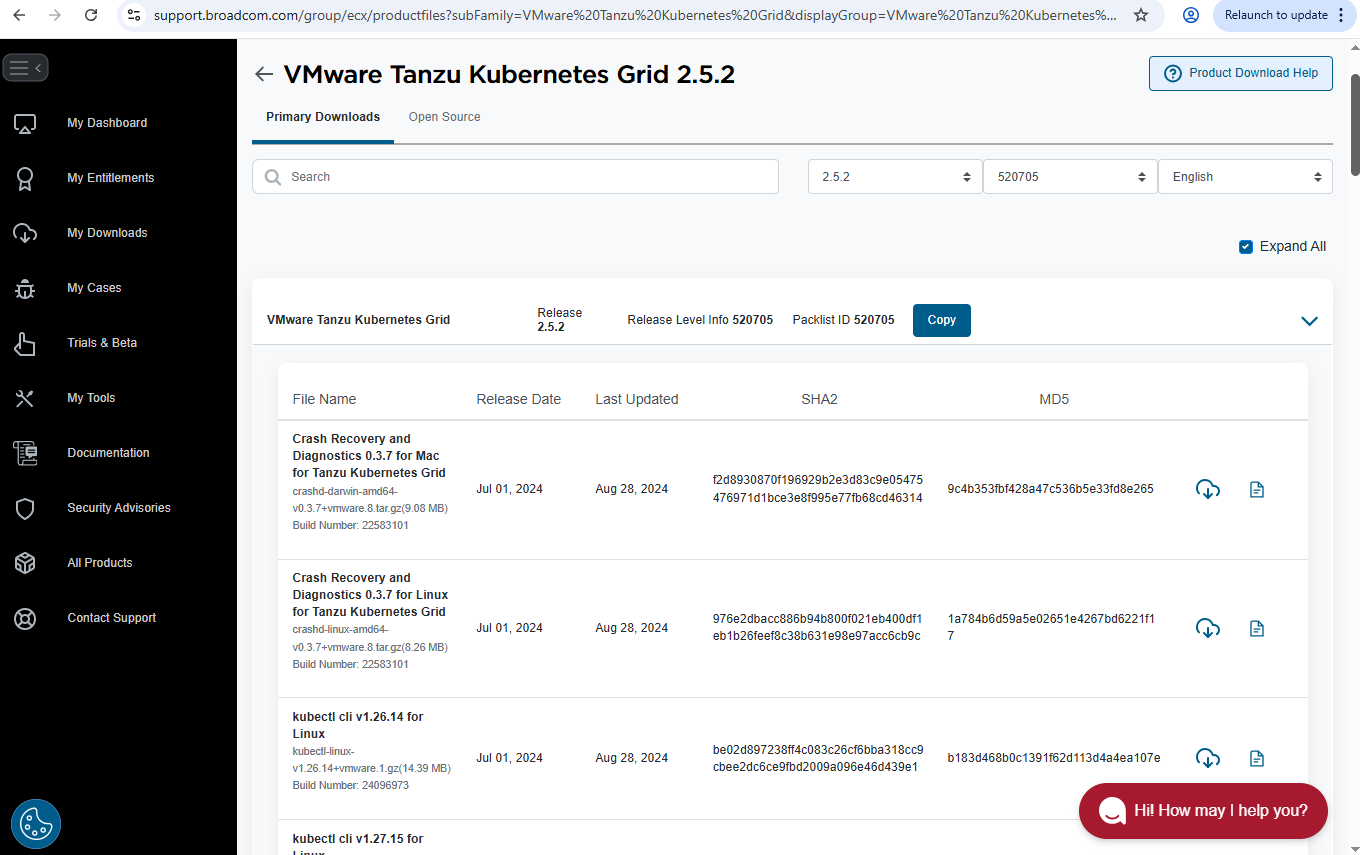
Task: Click the File Name column header
Action: [x=324, y=399]
